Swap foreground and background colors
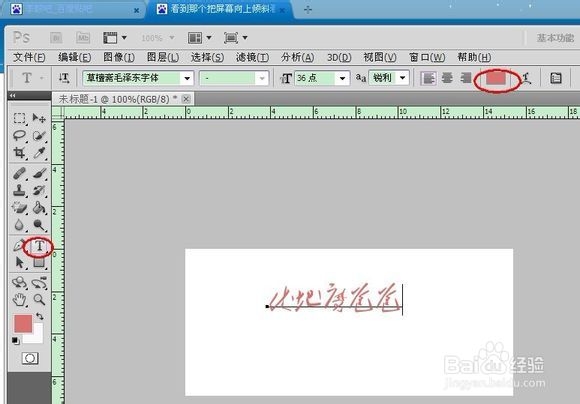 coord(40,316)
